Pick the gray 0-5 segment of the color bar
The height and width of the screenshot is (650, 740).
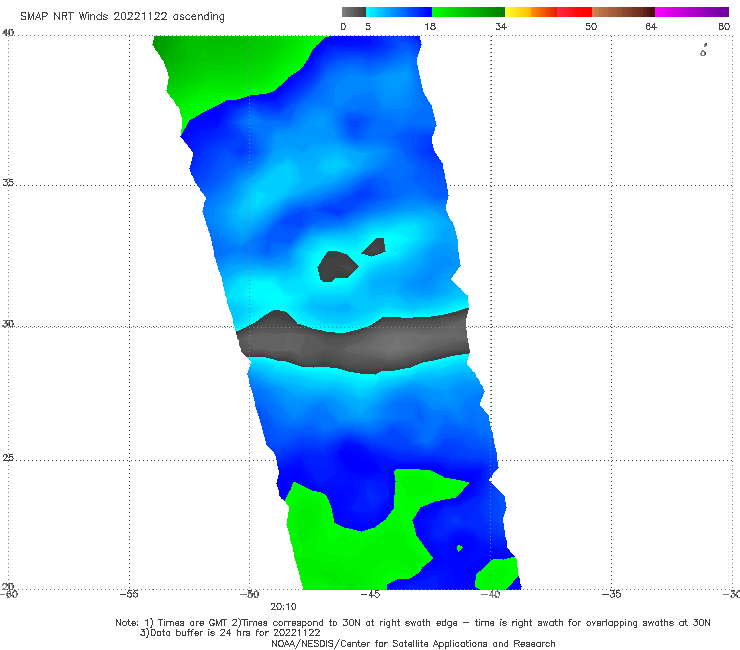click(354, 12)
